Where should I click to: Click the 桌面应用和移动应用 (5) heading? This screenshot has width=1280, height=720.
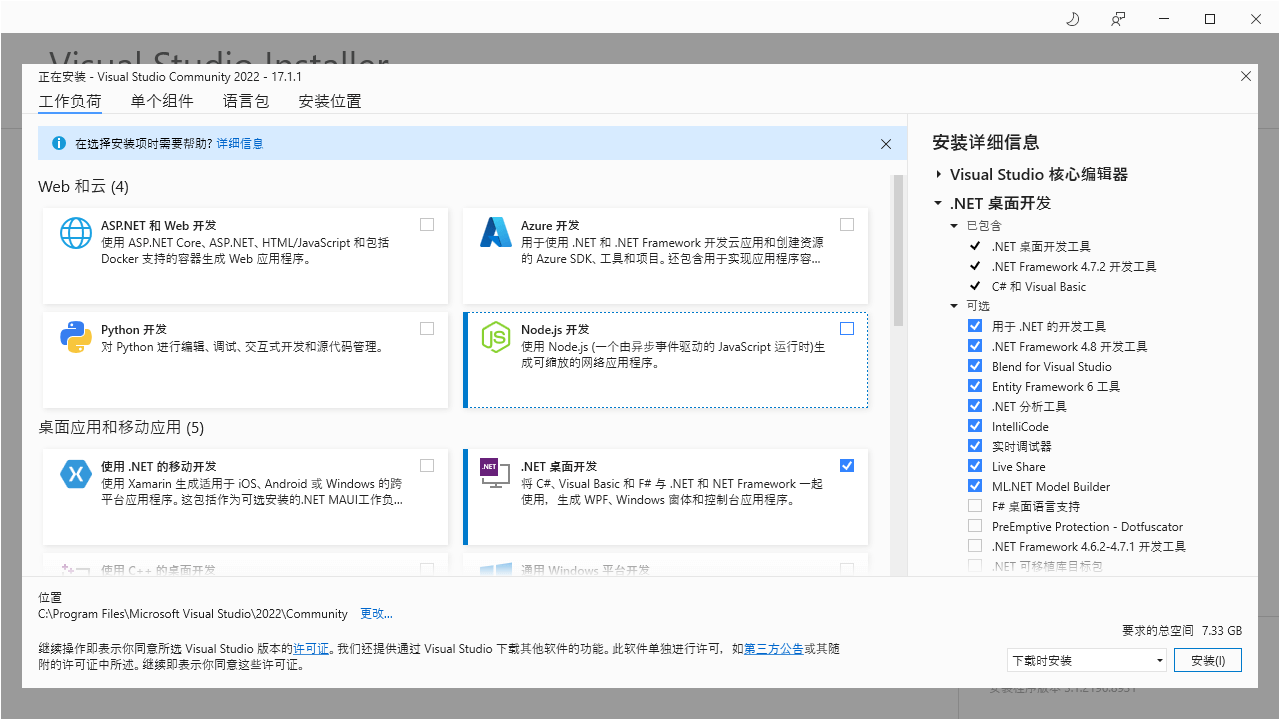(x=121, y=427)
